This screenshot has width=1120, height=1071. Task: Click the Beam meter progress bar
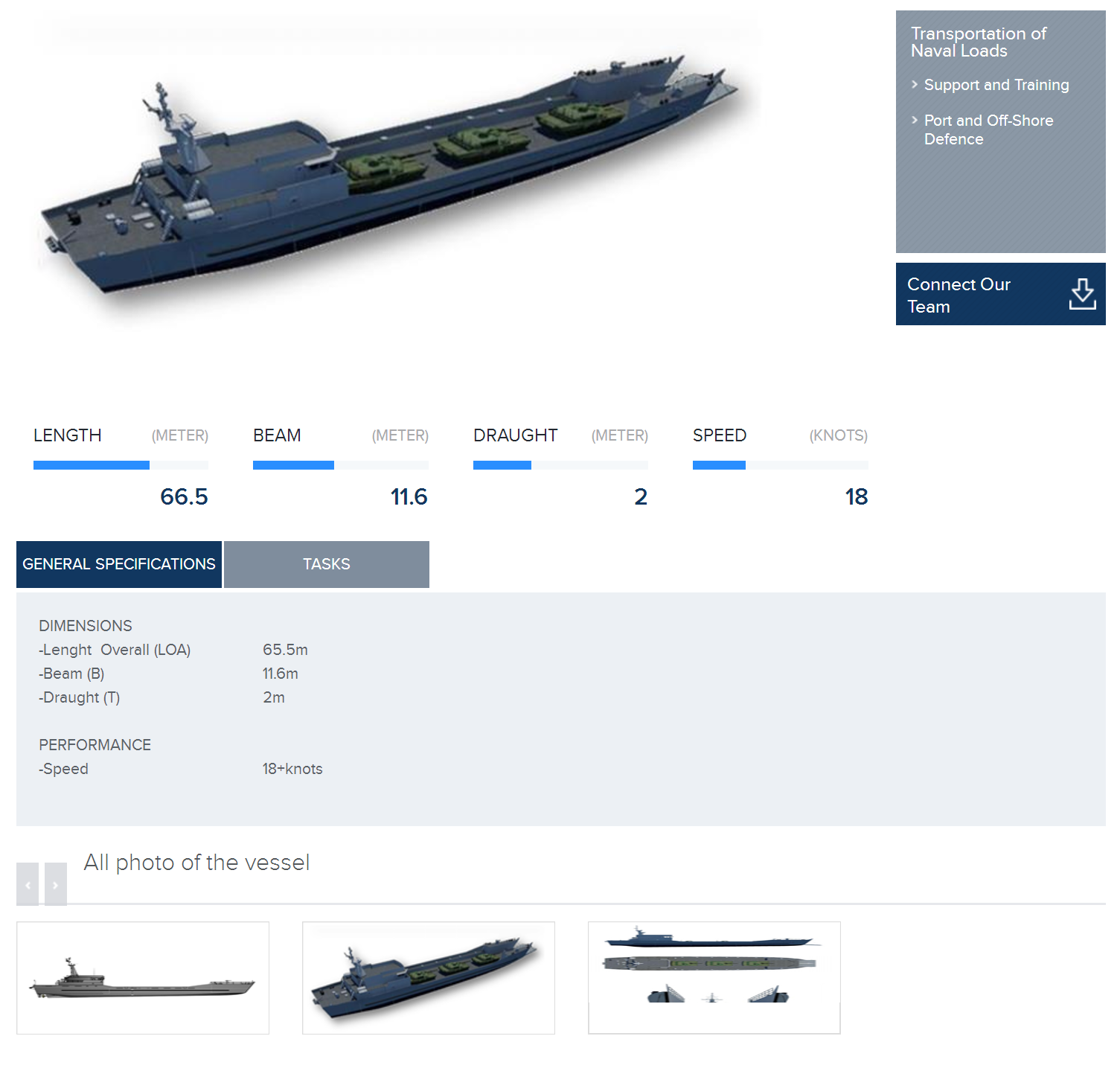[x=340, y=465]
